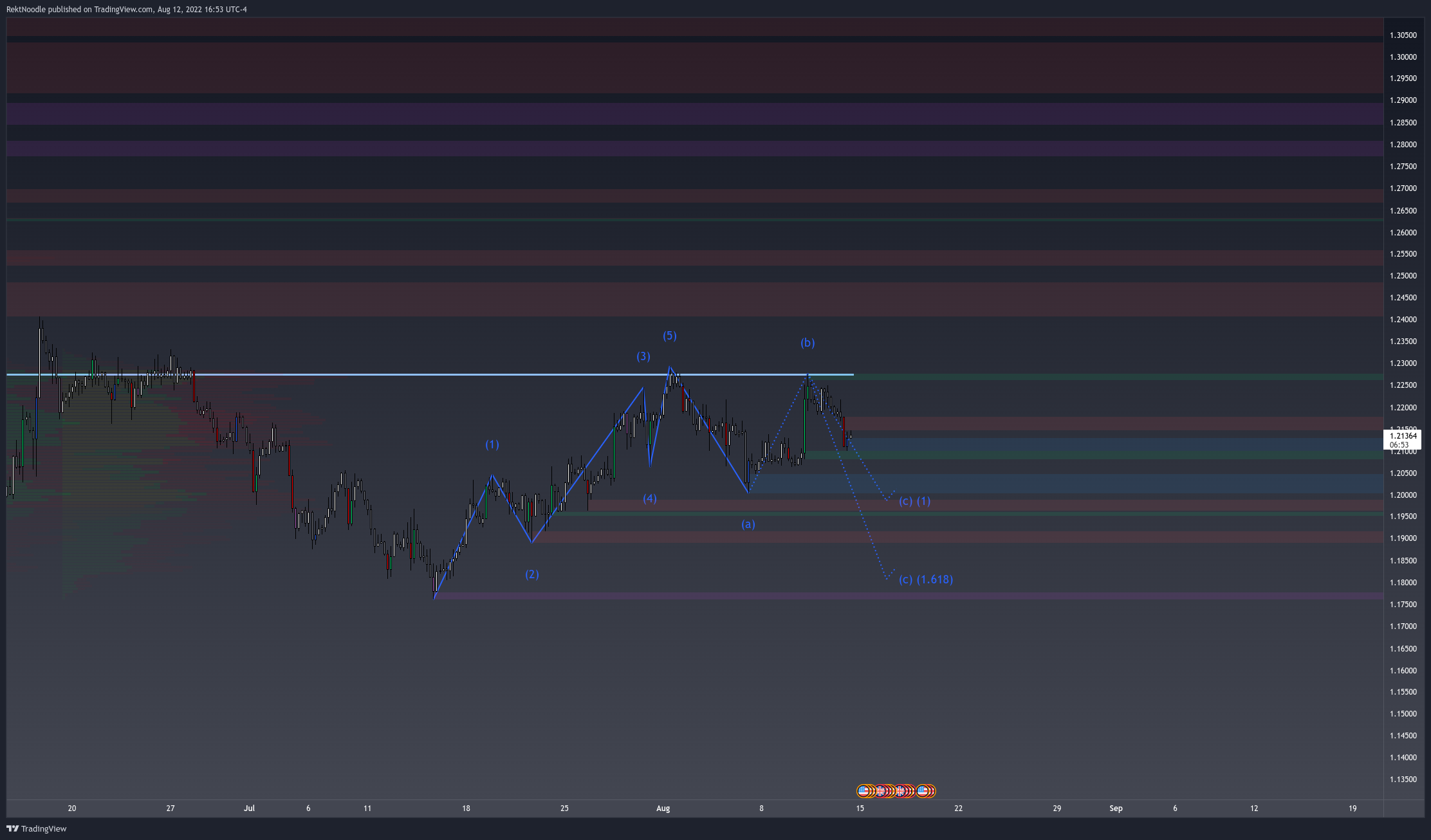Select the (3) wave label
Screen dimensions: 1431x840
(x=643, y=356)
